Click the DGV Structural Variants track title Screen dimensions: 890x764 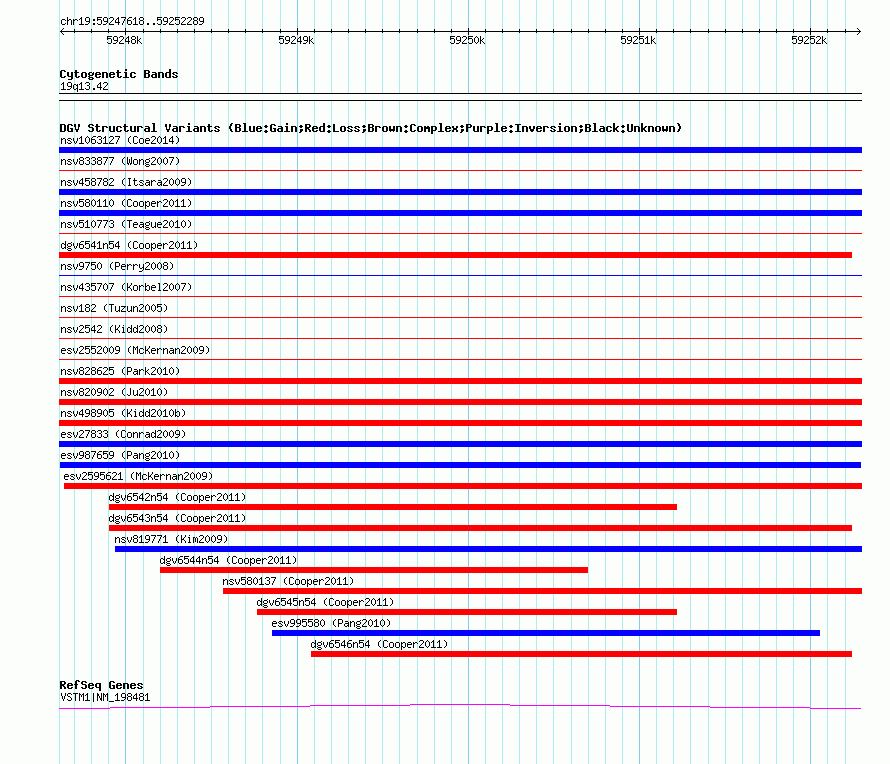pos(371,128)
